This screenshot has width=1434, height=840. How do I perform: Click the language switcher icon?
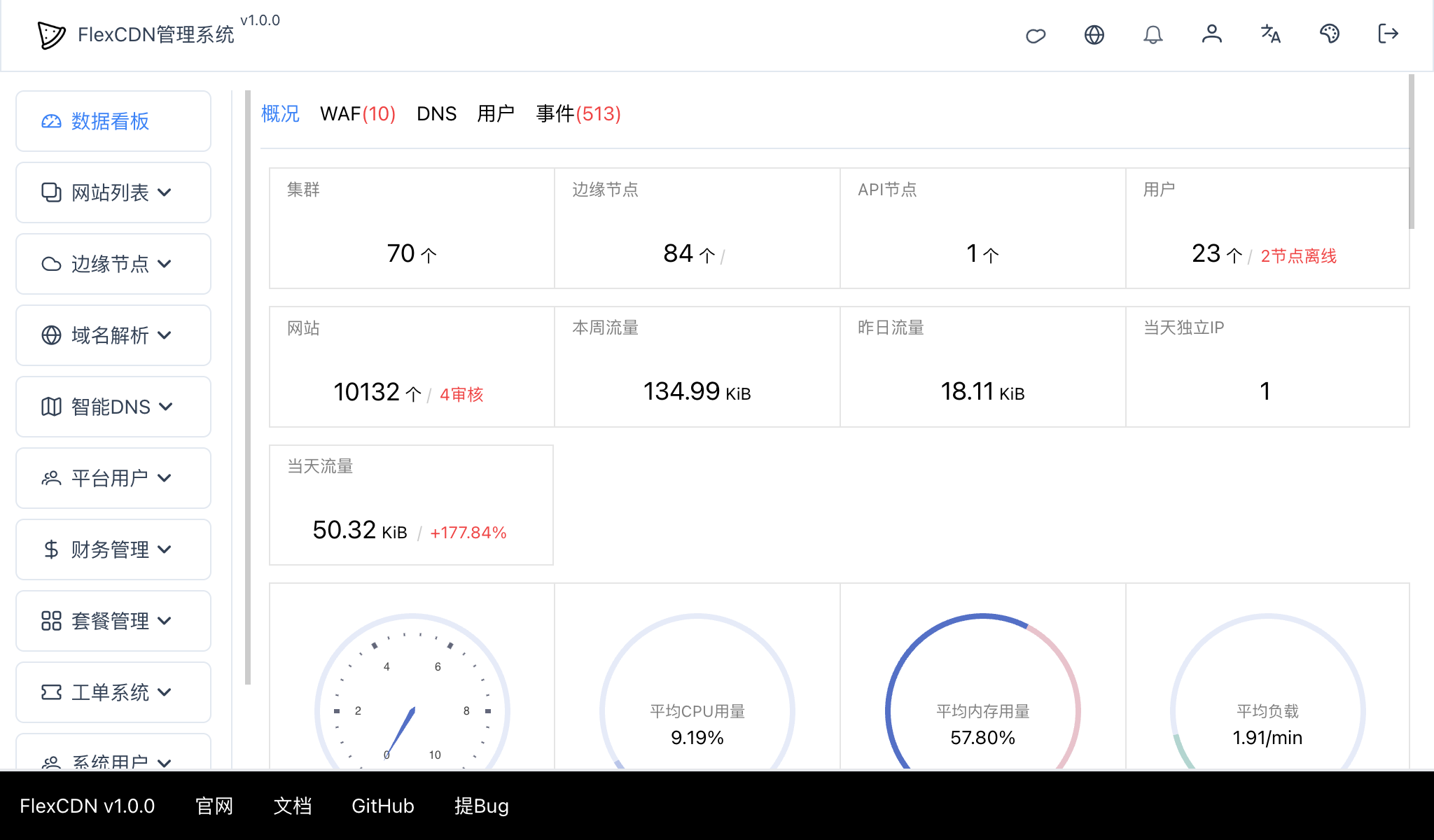(x=1270, y=35)
